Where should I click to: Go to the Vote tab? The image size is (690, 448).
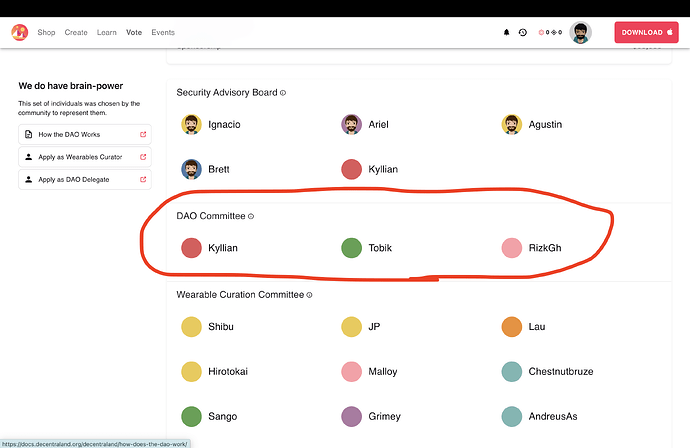click(134, 32)
